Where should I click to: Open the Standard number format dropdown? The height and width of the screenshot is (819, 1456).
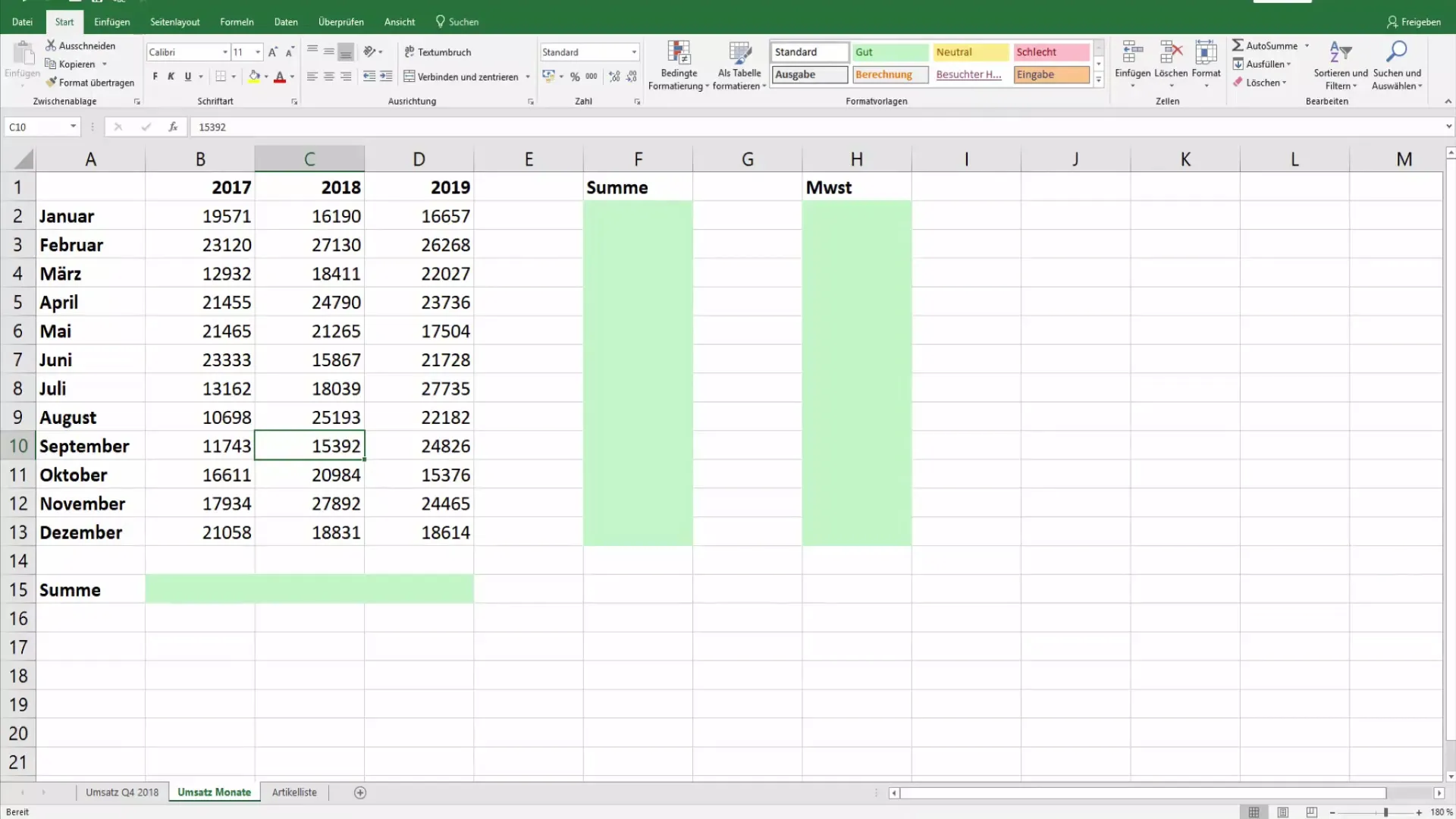click(x=634, y=52)
